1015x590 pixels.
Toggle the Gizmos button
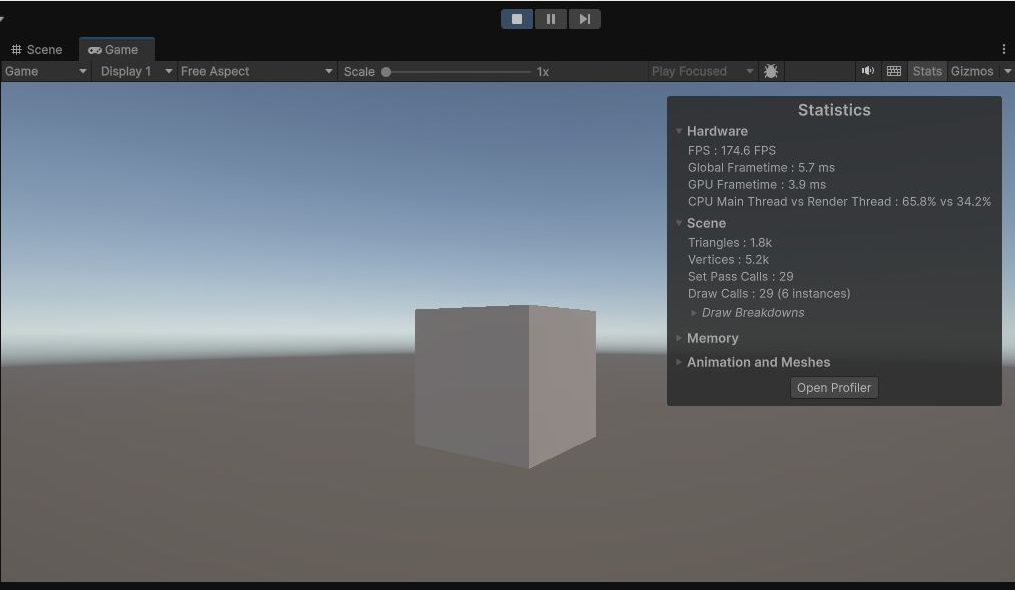pyautogui.click(x=972, y=71)
